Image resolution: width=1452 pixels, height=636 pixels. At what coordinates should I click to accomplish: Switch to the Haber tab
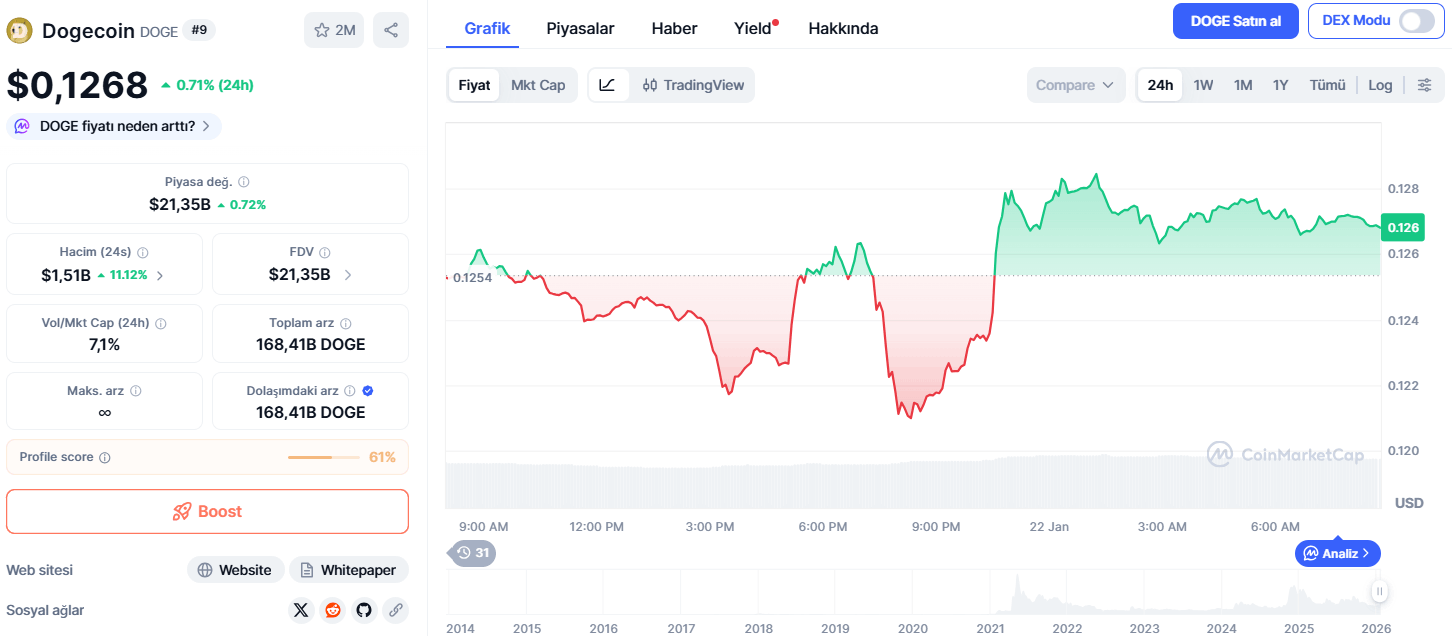[x=674, y=28]
